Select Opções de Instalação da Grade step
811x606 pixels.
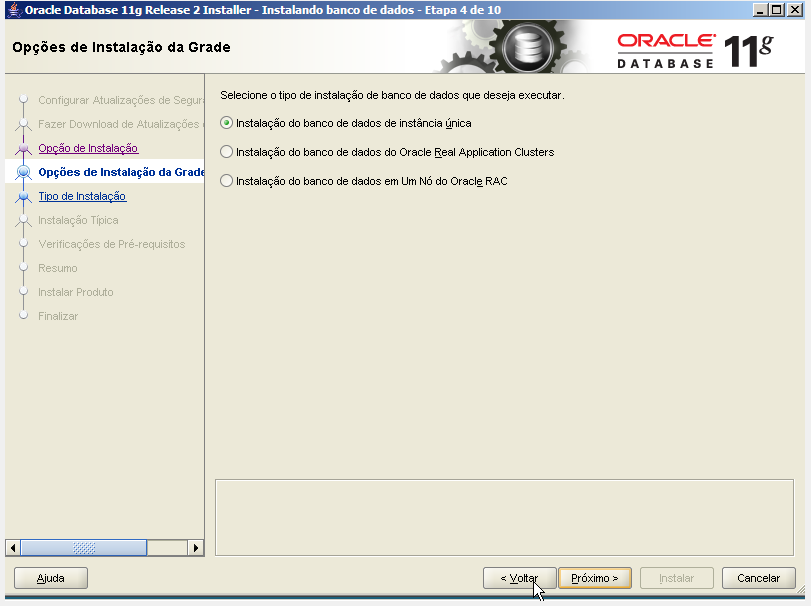[121, 172]
